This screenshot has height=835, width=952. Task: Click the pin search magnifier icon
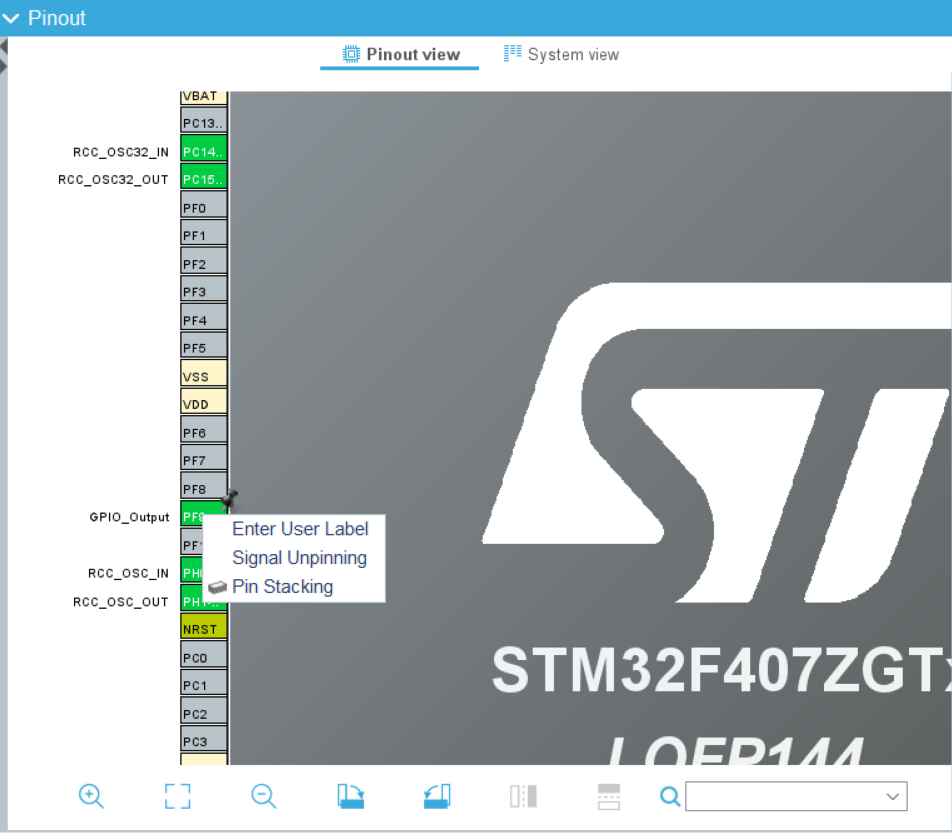click(x=670, y=796)
